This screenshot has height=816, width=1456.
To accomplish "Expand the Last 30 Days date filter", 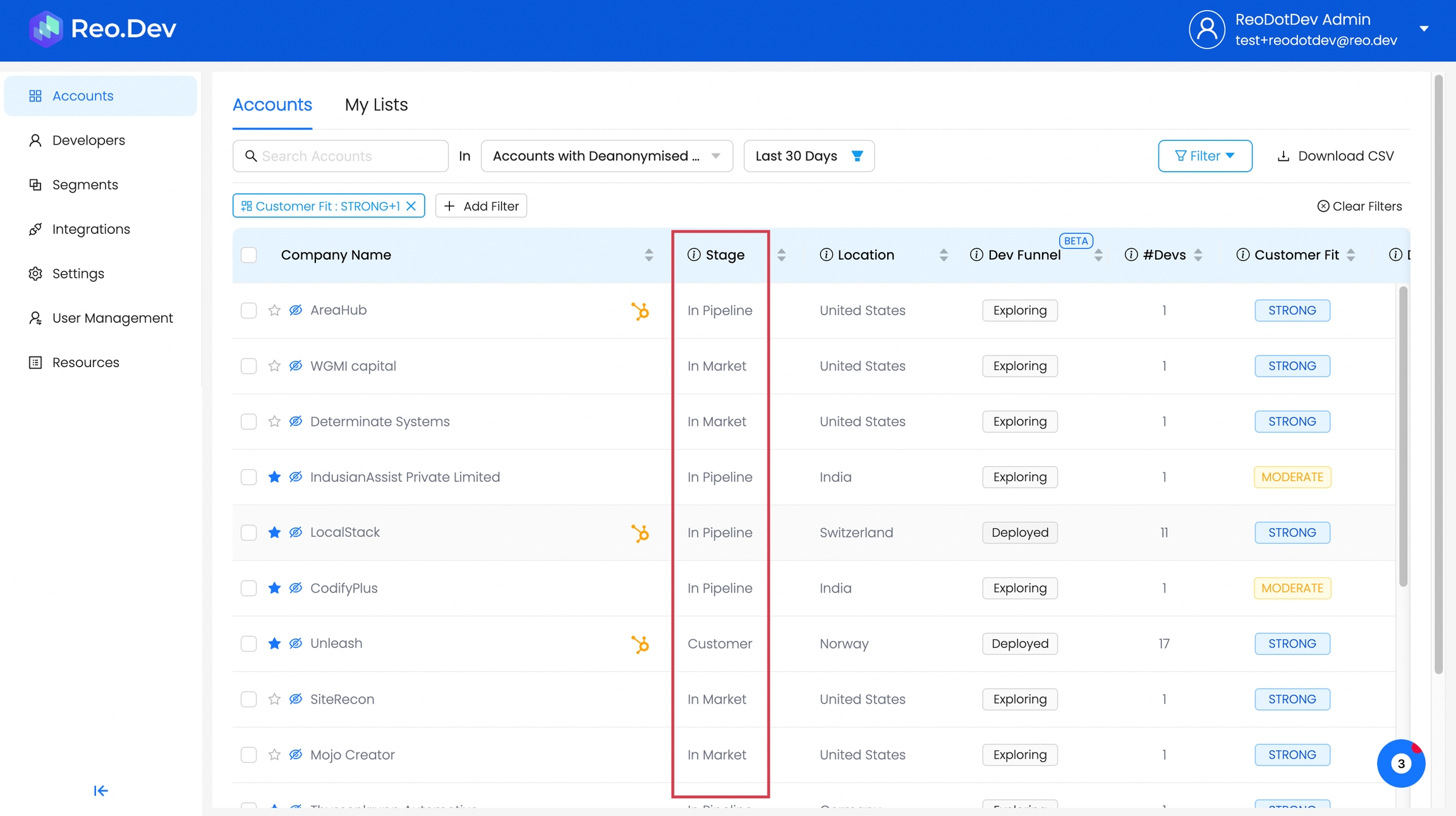I will (808, 156).
